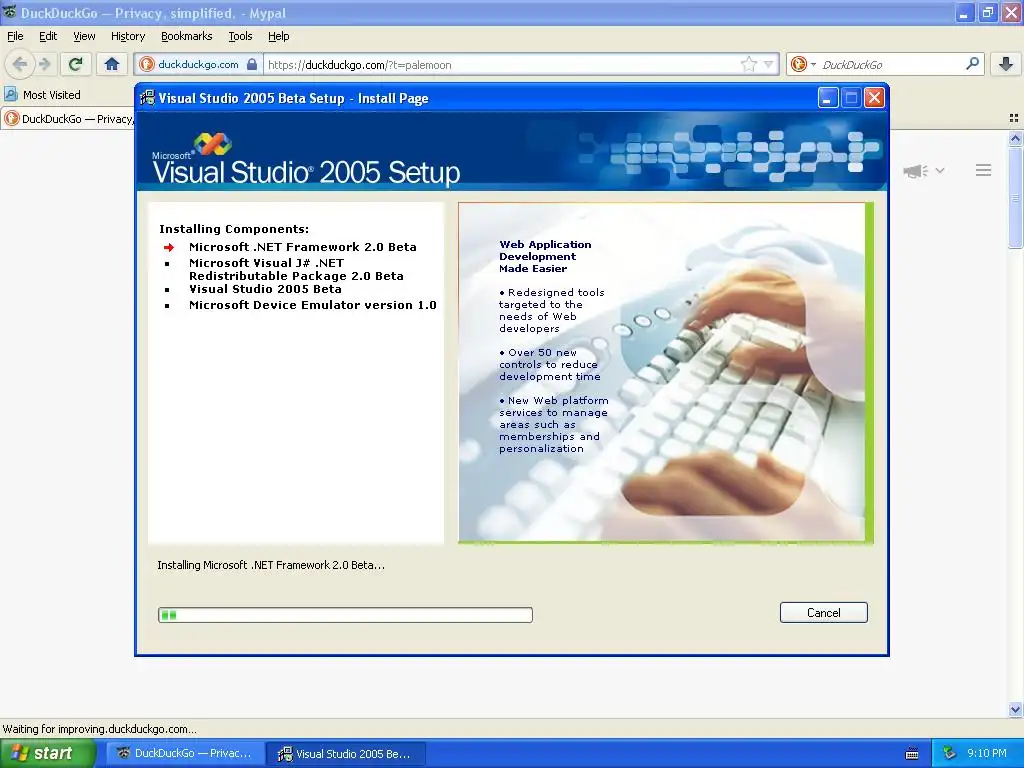Open the Downloads arrow button
Screen dimensions: 1024x768
coord(1006,64)
